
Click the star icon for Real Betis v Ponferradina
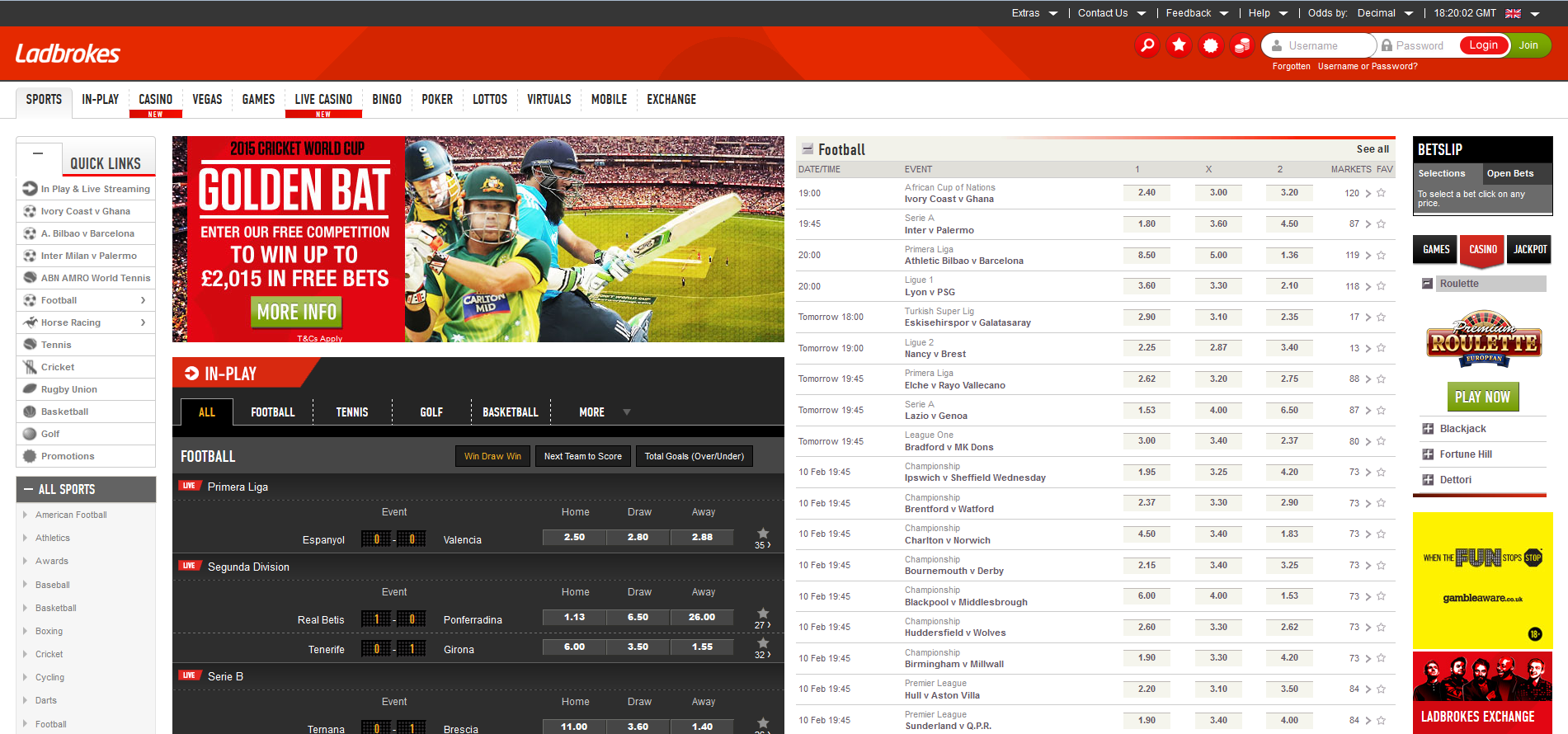pos(763,613)
